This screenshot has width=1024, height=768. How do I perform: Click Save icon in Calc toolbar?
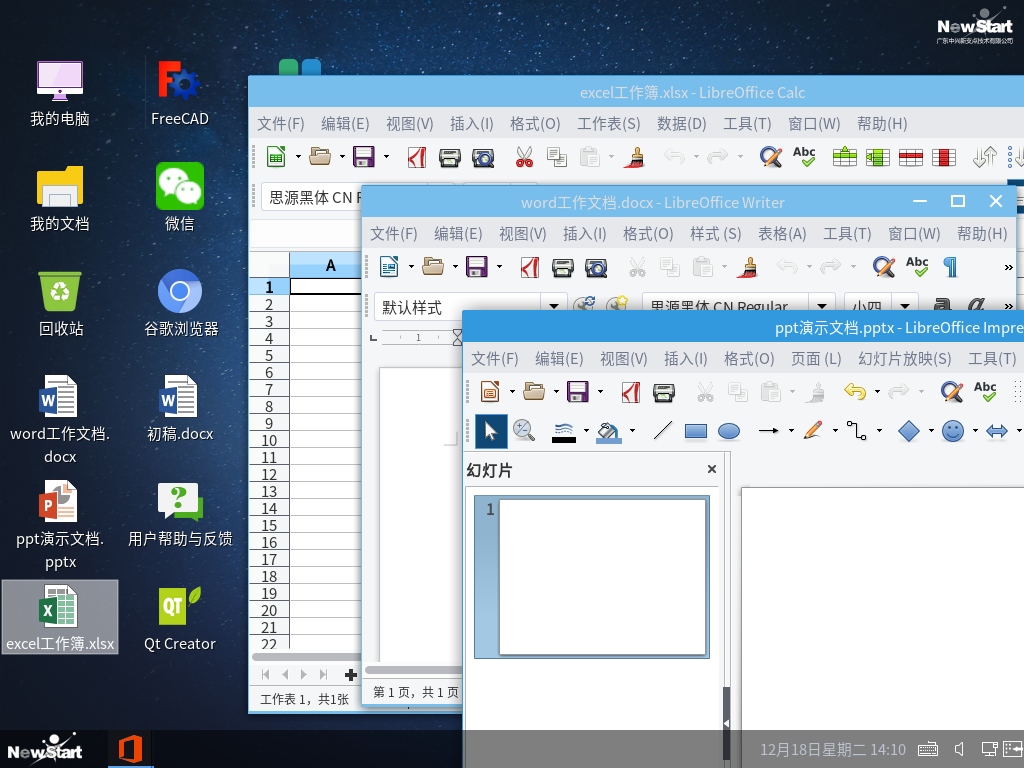coord(364,157)
